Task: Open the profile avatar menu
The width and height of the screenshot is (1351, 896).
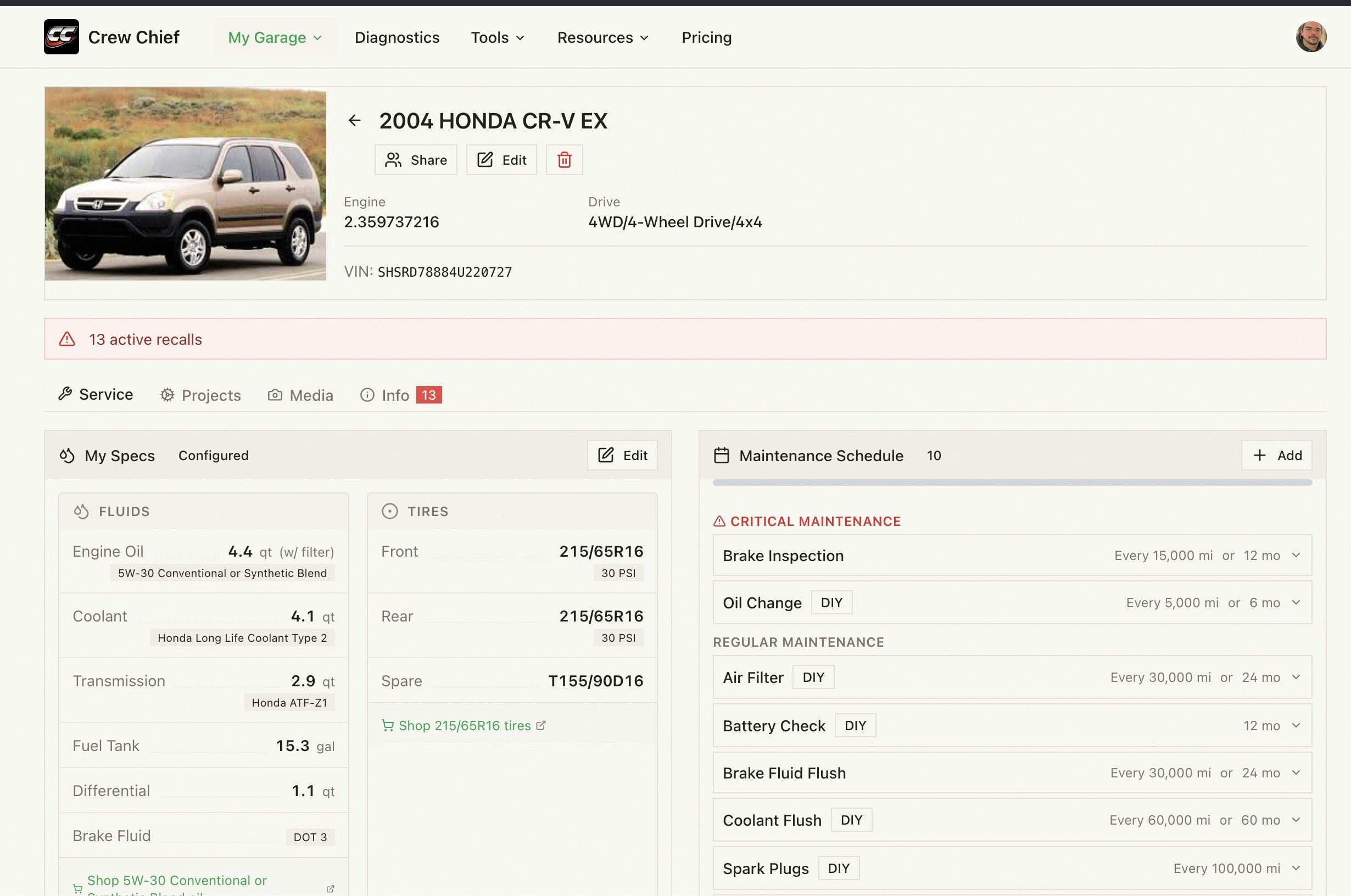Action: (x=1311, y=36)
